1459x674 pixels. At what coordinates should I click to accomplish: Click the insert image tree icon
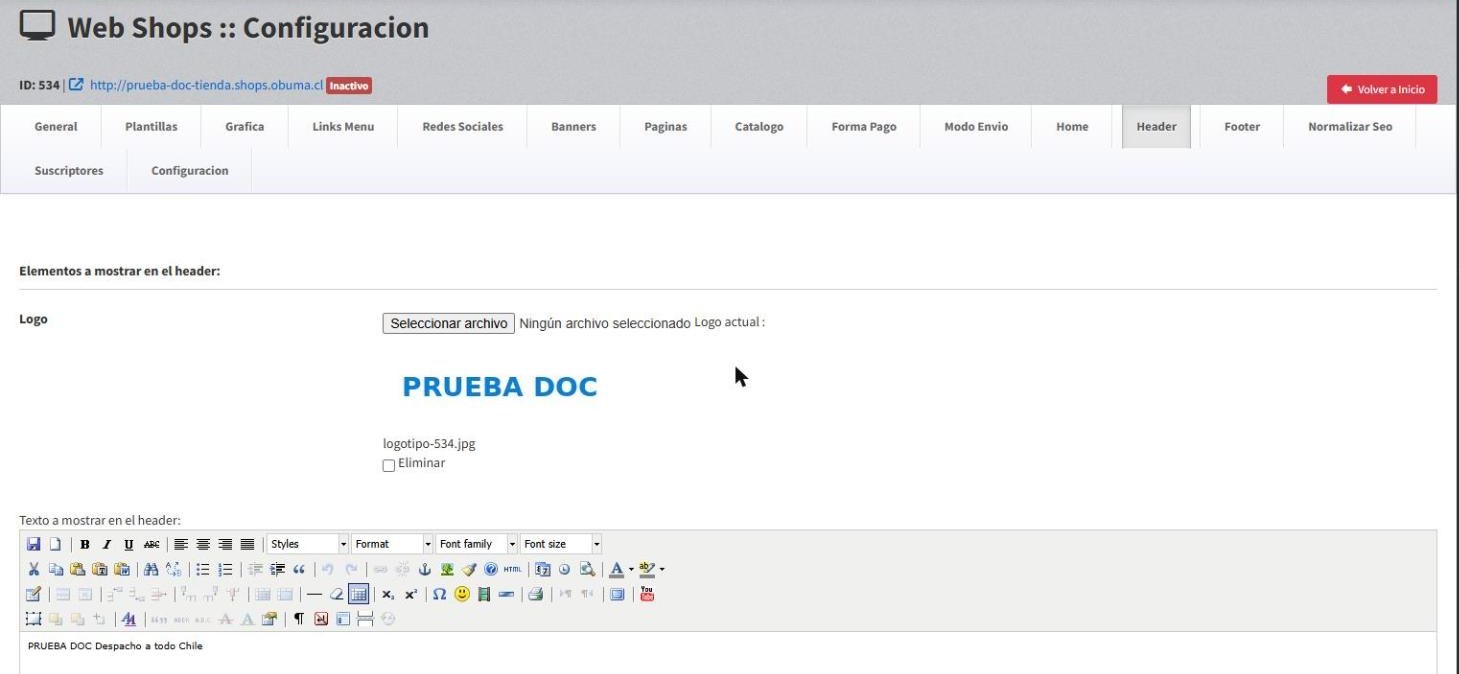point(447,569)
